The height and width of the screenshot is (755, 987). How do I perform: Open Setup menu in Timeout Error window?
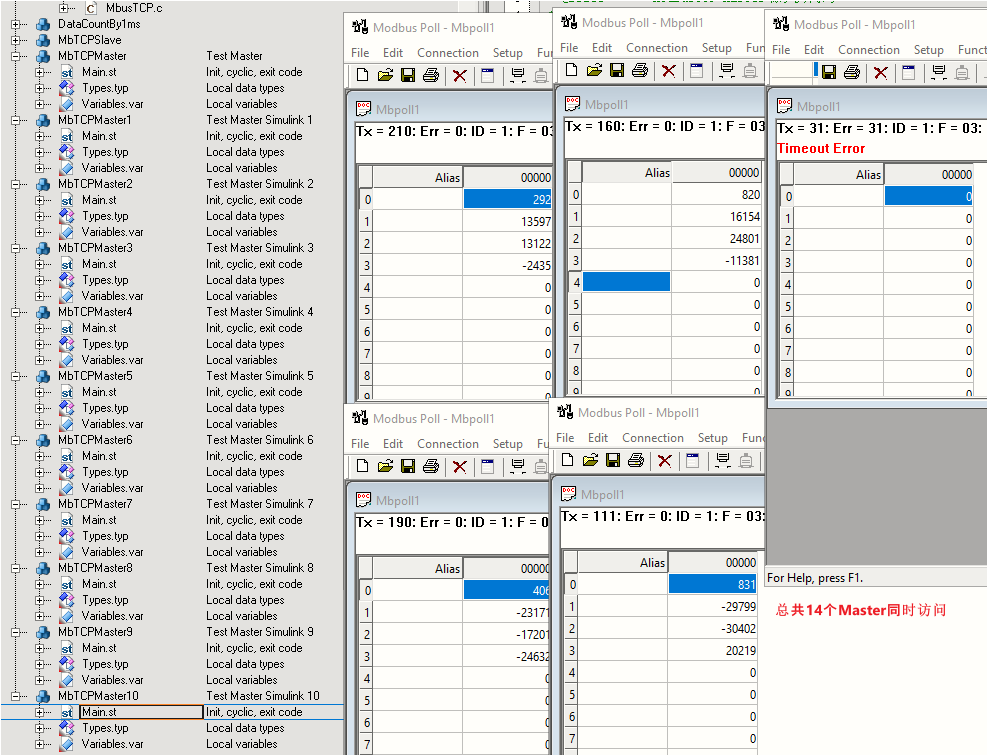click(928, 50)
